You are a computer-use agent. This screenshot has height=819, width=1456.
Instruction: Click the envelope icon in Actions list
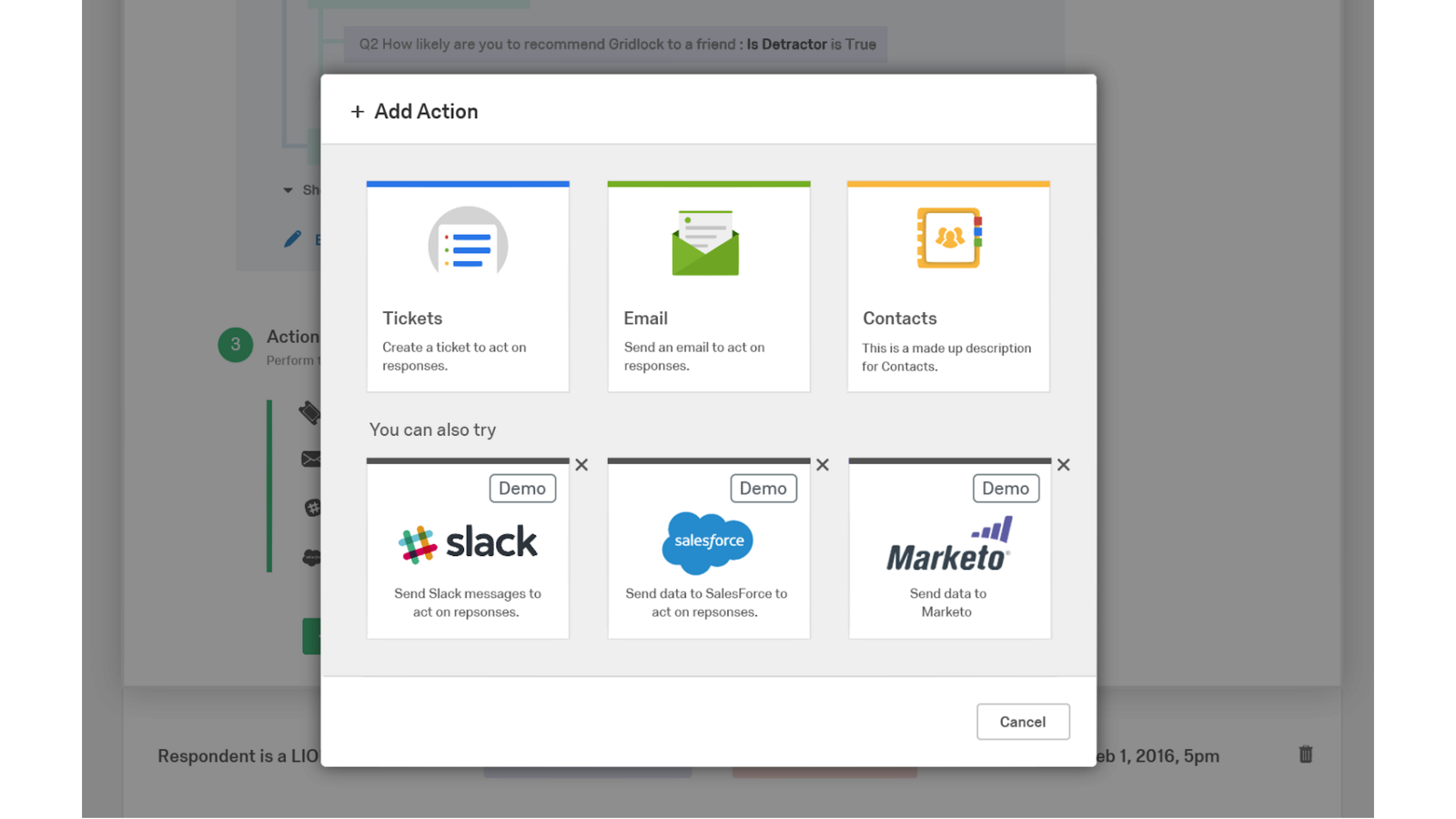[x=311, y=460]
